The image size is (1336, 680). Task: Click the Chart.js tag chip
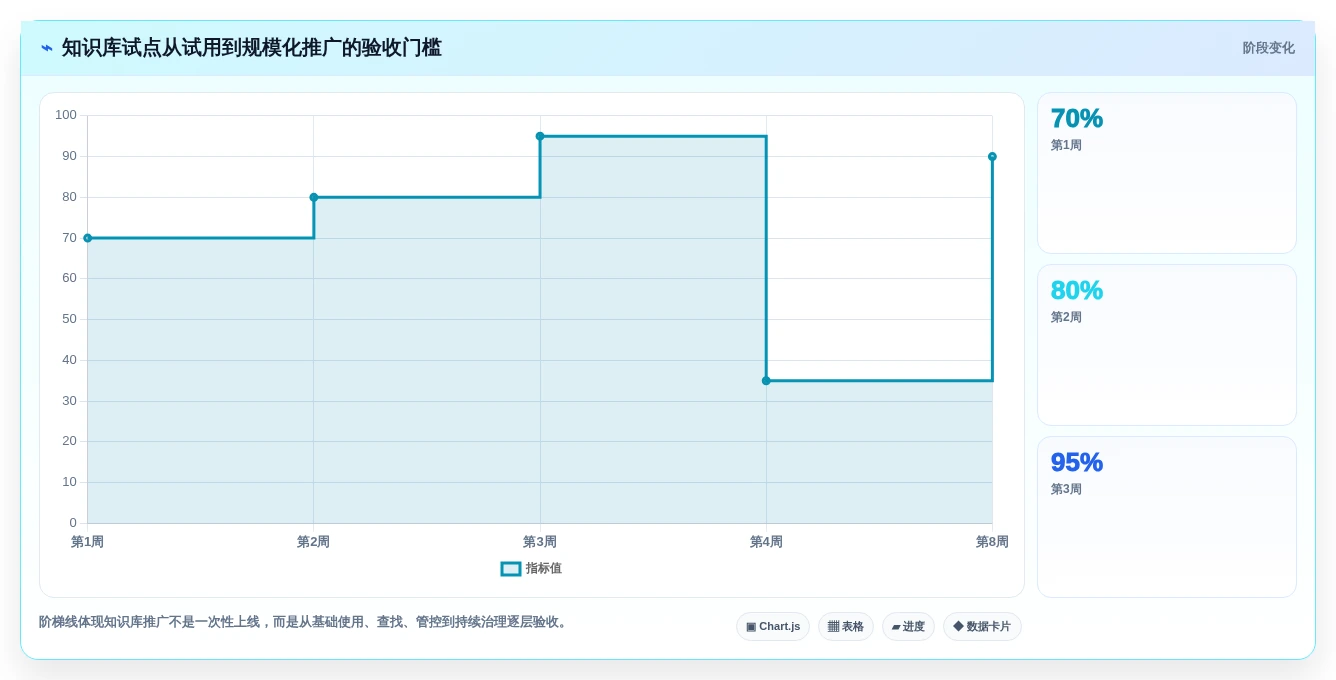point(773,627)
